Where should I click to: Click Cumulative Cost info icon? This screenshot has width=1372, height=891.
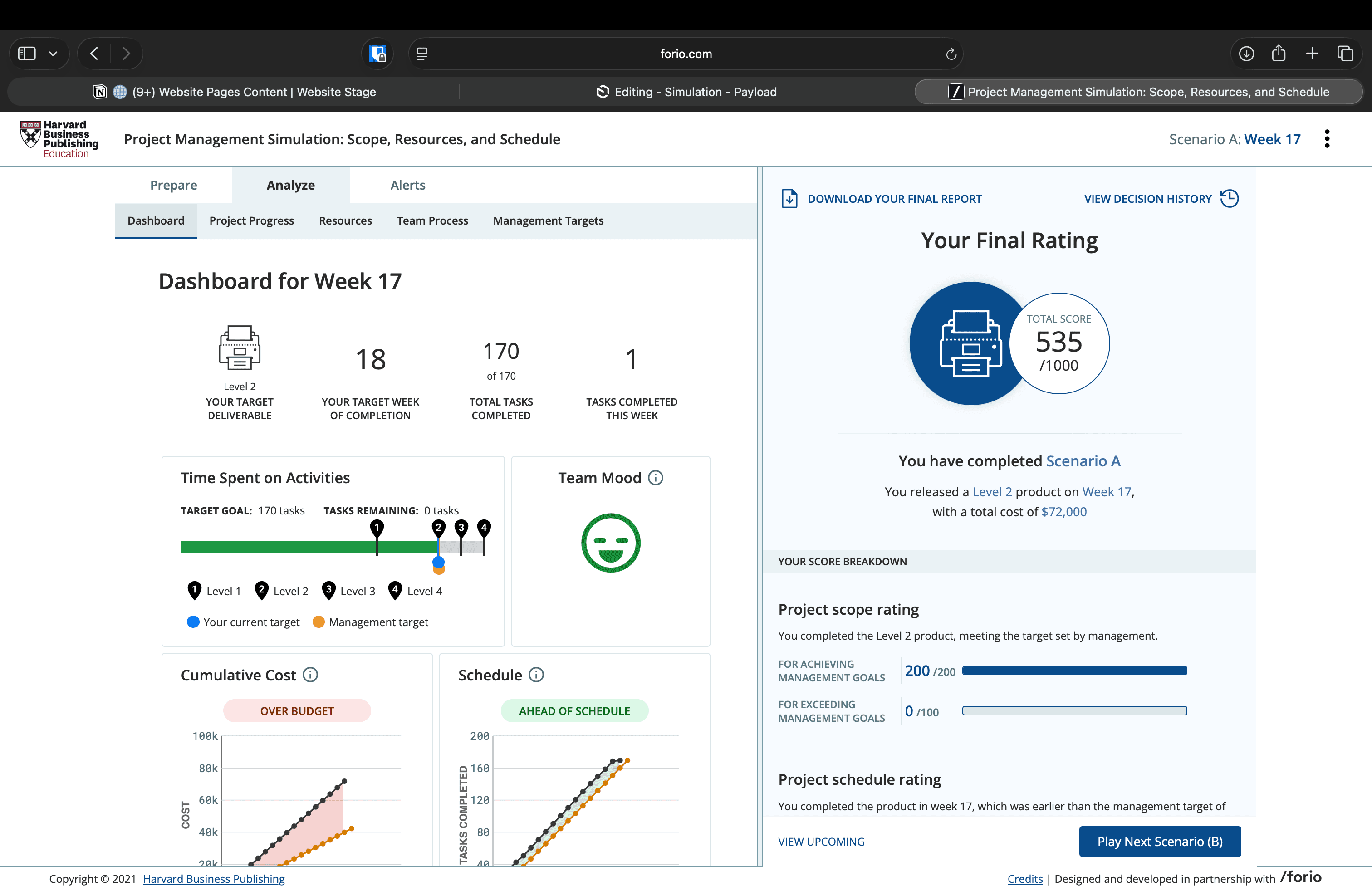[x=310, y=675]
